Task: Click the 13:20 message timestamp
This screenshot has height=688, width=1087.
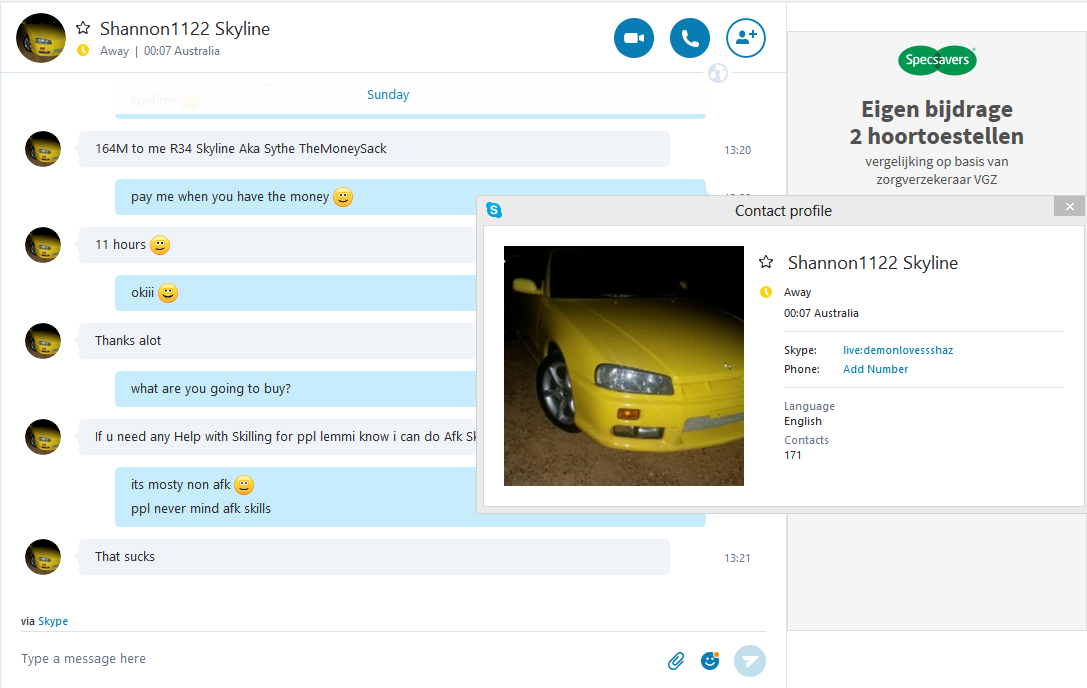Action: pyautogui.click(x=738, y=150)
